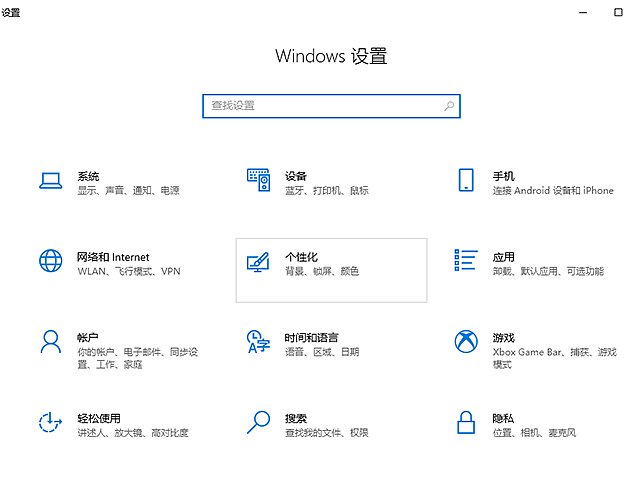Select the 系统 category title
The width and height of the screenshot is (640, 480).
click(x=88, y=176)
